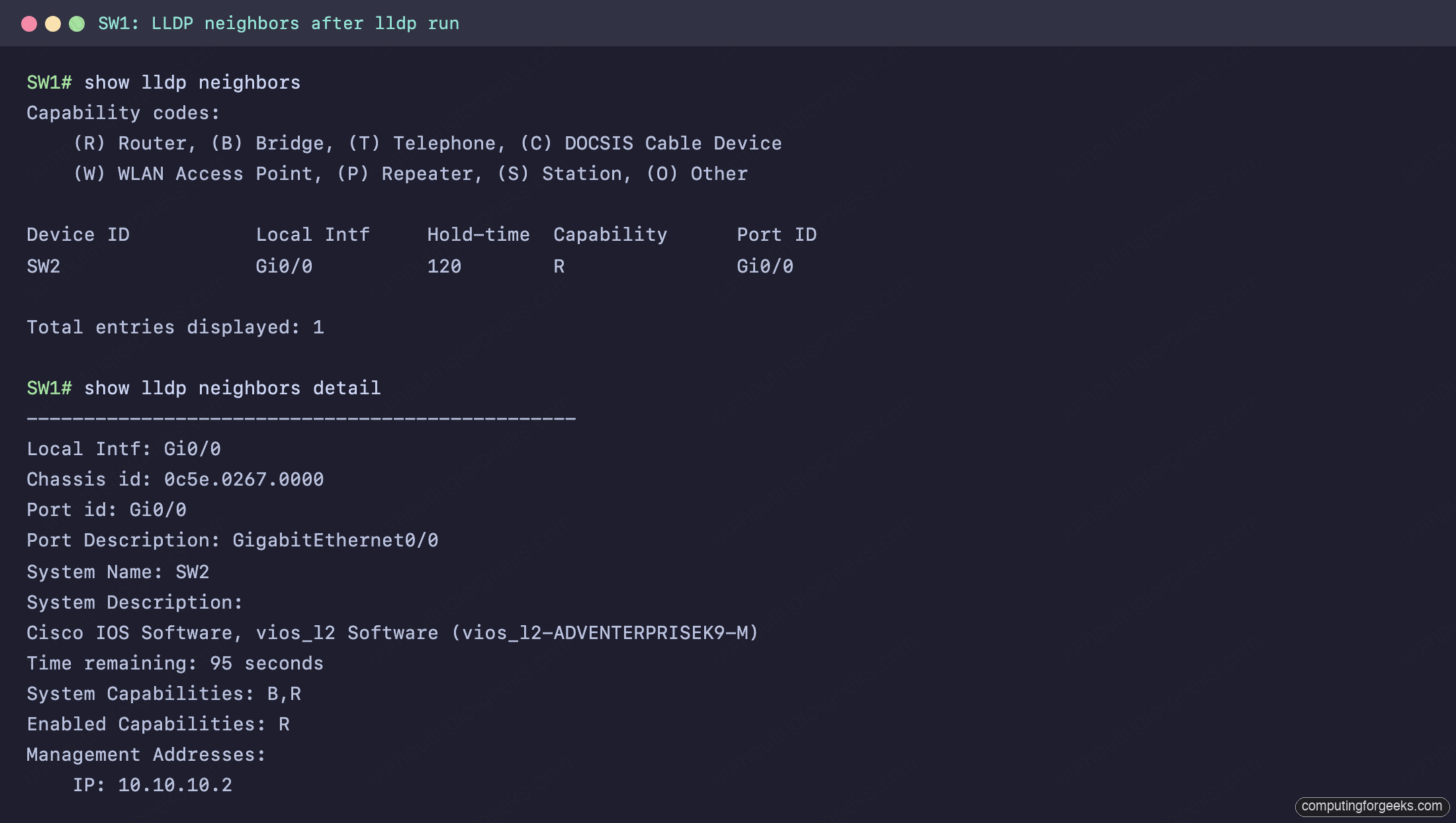The image size is (1456, 823).
Task: Click the '(P) Repeater' capability code
Action: tap(409, 174)
